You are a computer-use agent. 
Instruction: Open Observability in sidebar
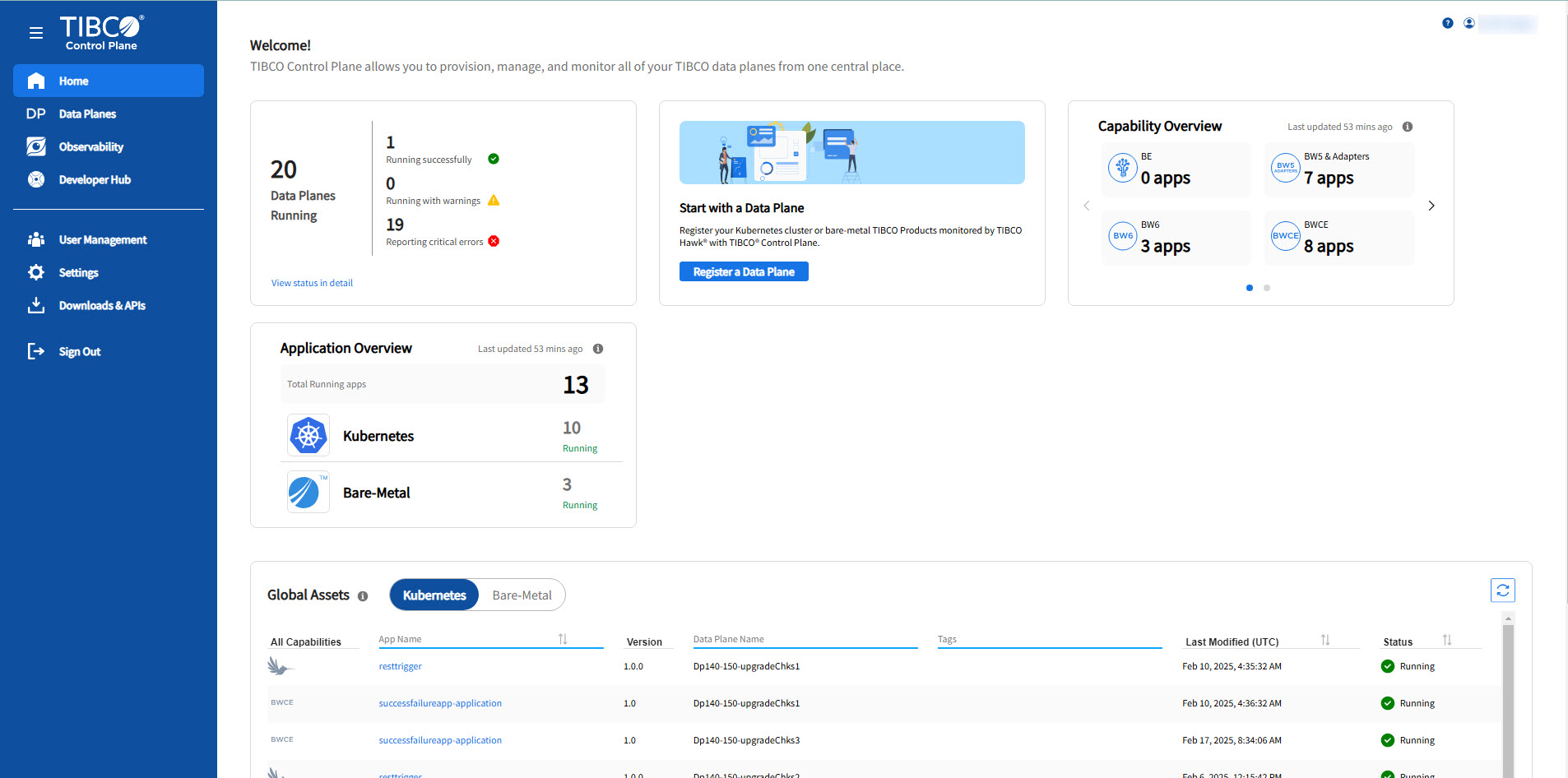pos(90,147)
